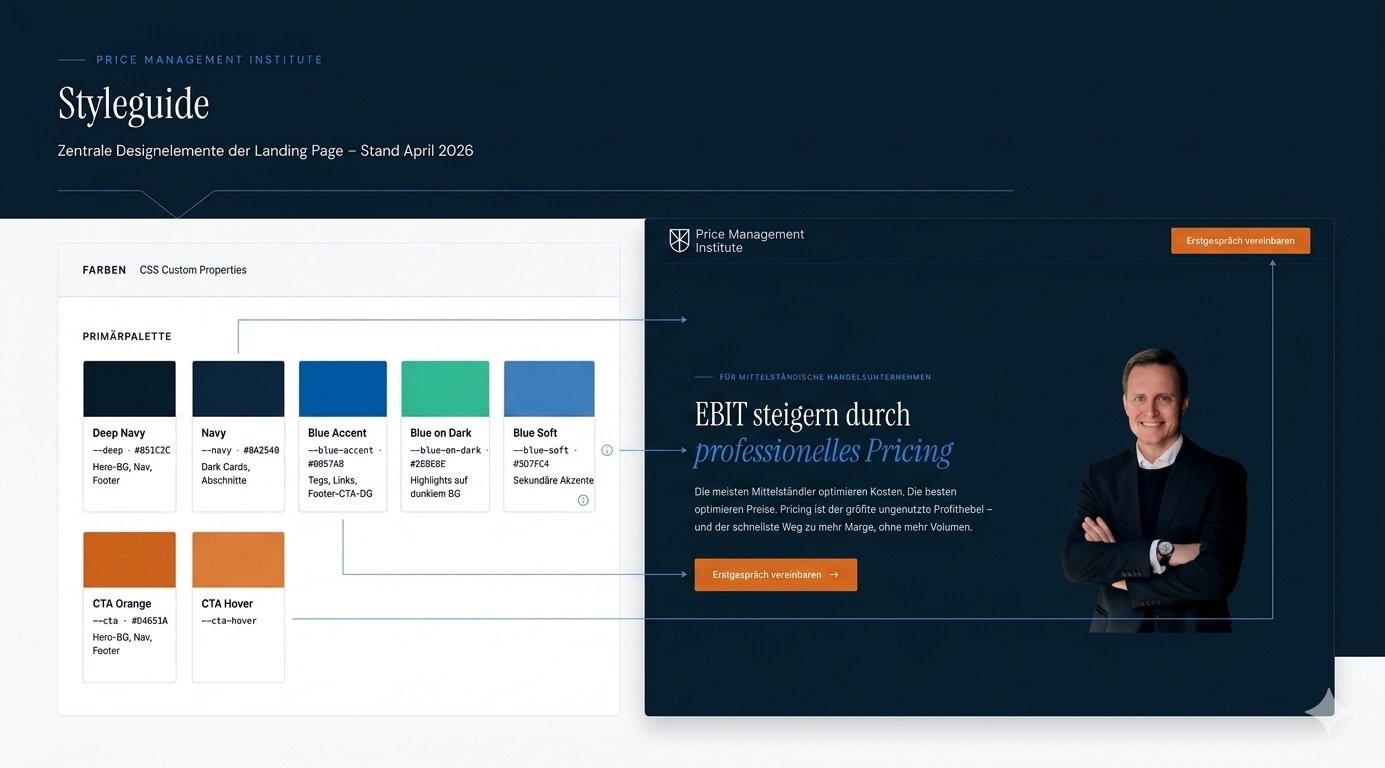Viewport: 1385px width, 768px height.
Task: Click the CTA Hover swatch card
Action: 238,605
